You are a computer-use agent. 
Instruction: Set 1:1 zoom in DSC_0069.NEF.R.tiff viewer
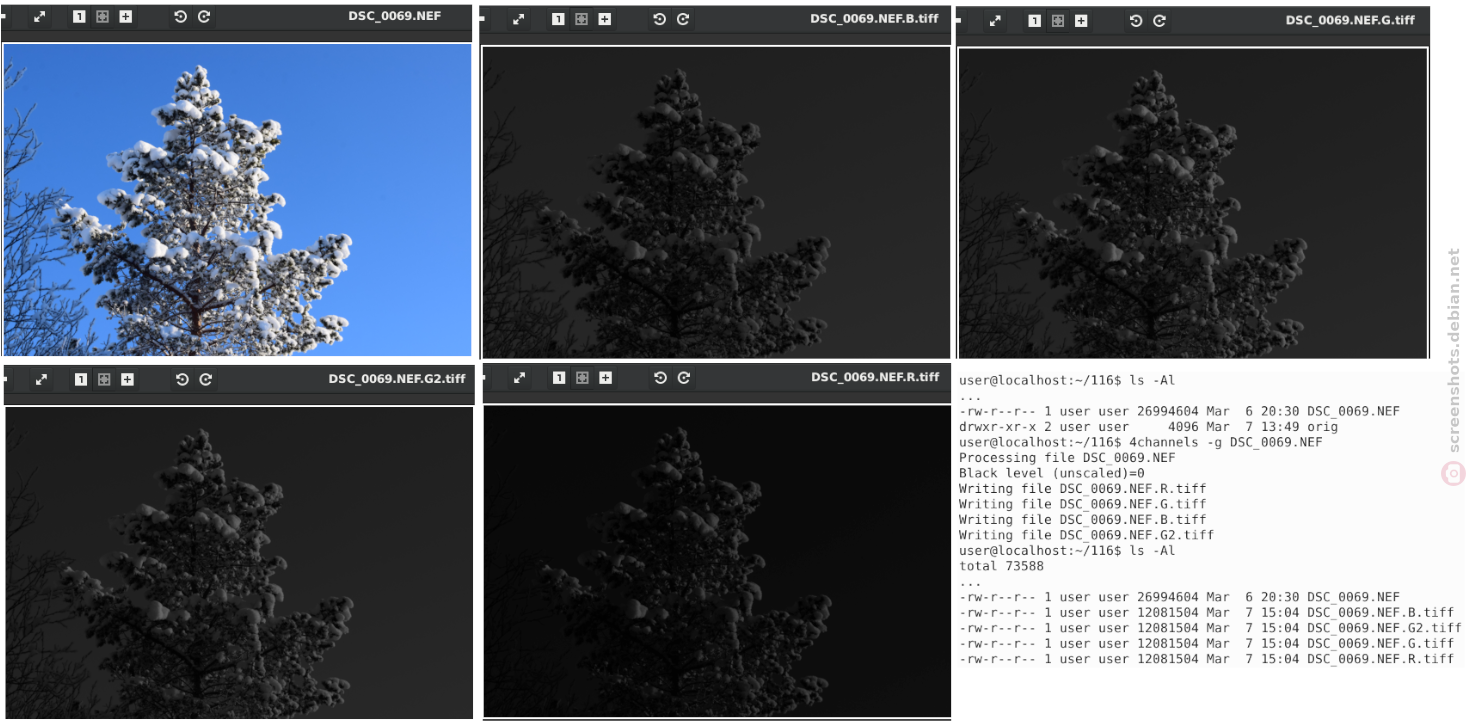coord(559,378)
